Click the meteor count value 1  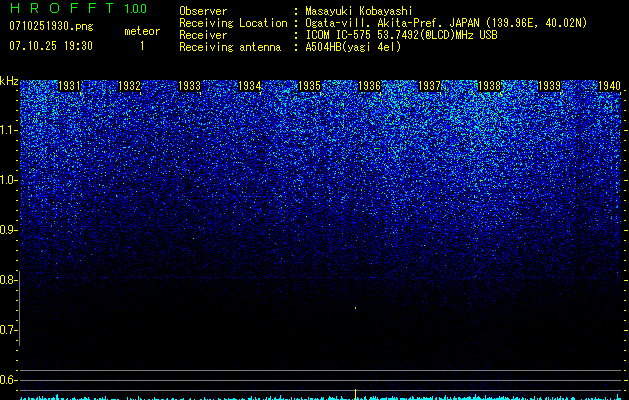[142, 46]
